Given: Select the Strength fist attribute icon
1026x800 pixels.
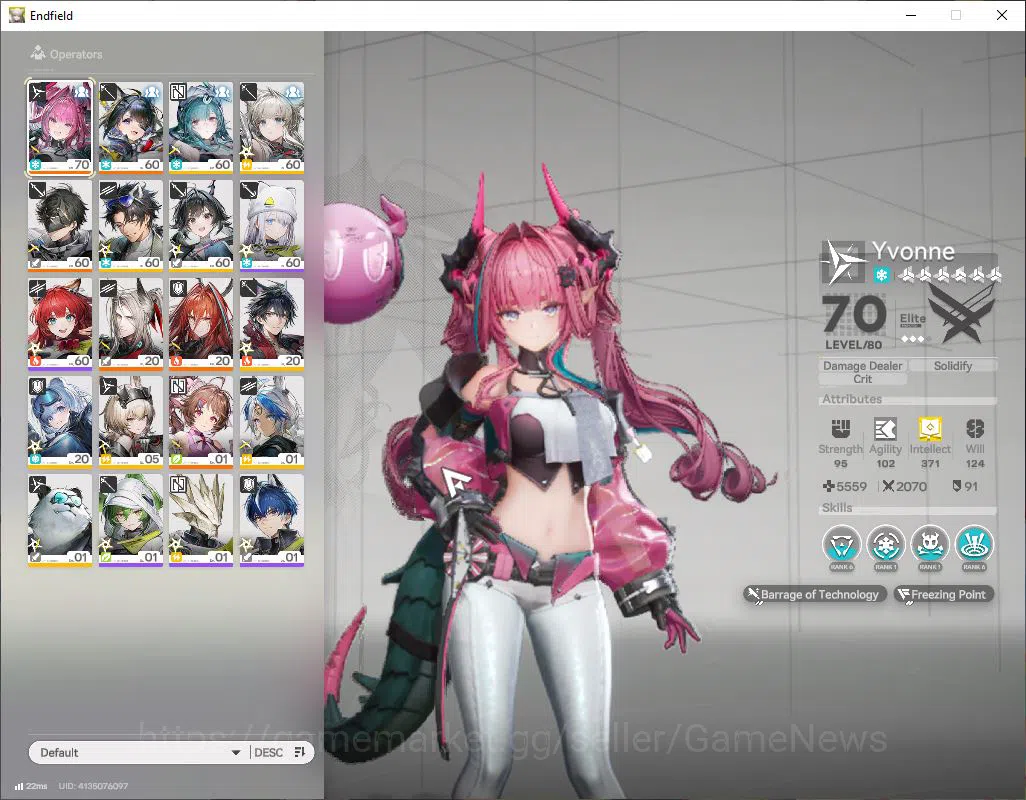Looking at the screenshot, I should coord(840,428).
